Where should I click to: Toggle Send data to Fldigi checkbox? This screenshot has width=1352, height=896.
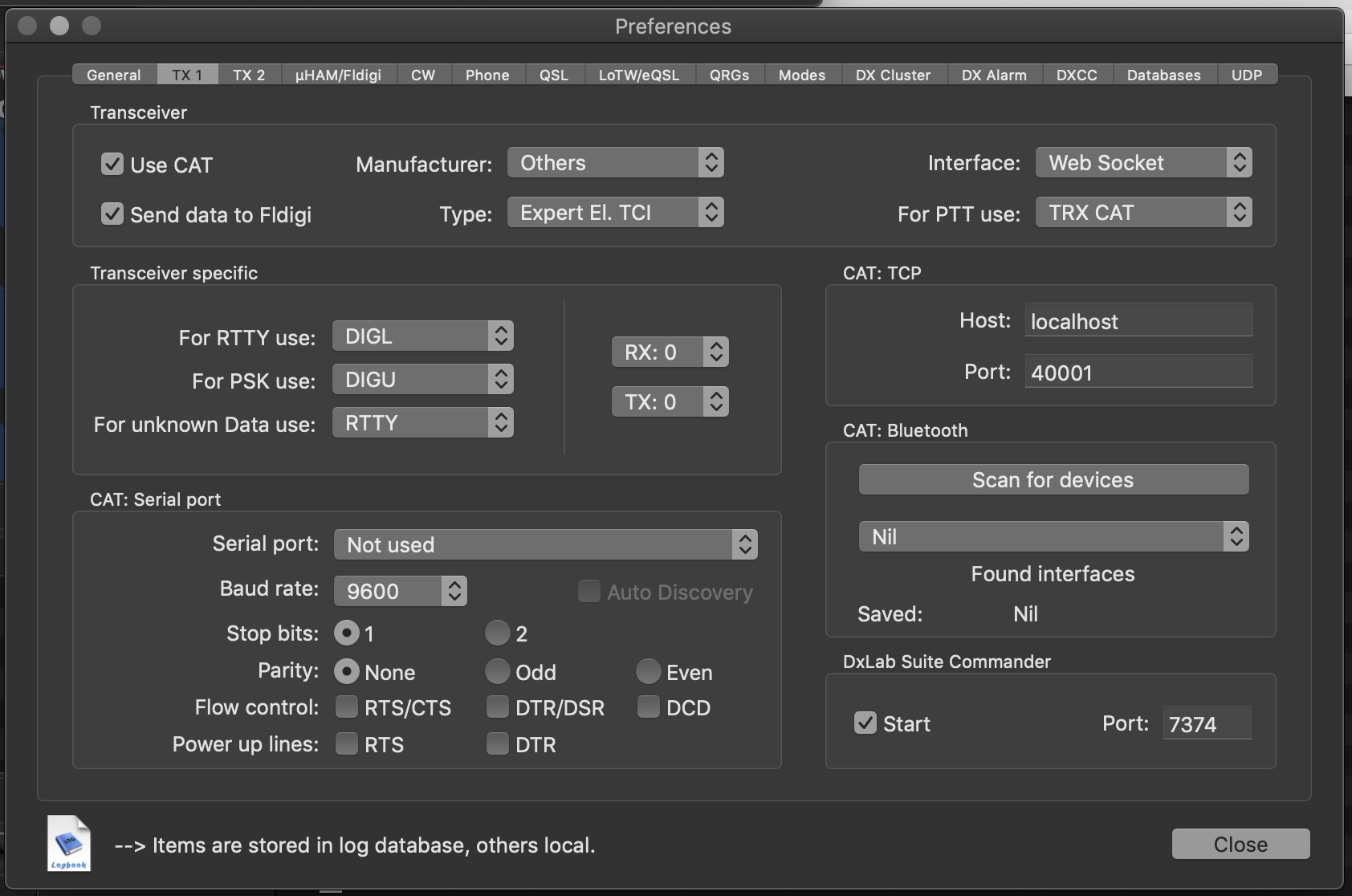click(x=112, y=214)
